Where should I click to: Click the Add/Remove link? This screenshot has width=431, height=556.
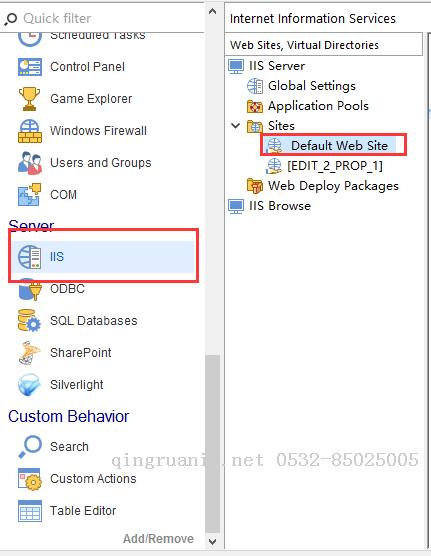pyautogui.click(x=158, y=539)
